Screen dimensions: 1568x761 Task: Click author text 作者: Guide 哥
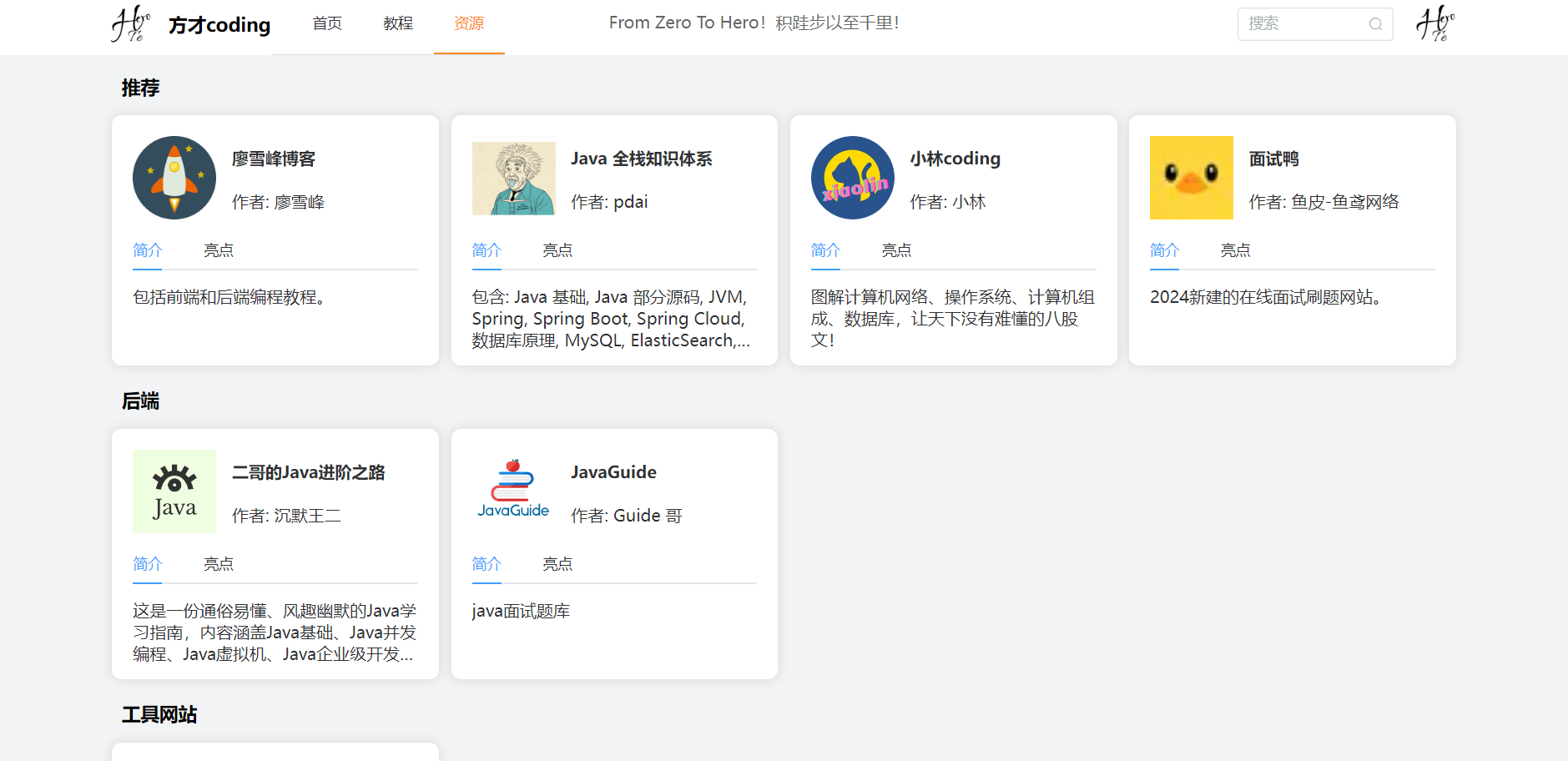[627, 516]
